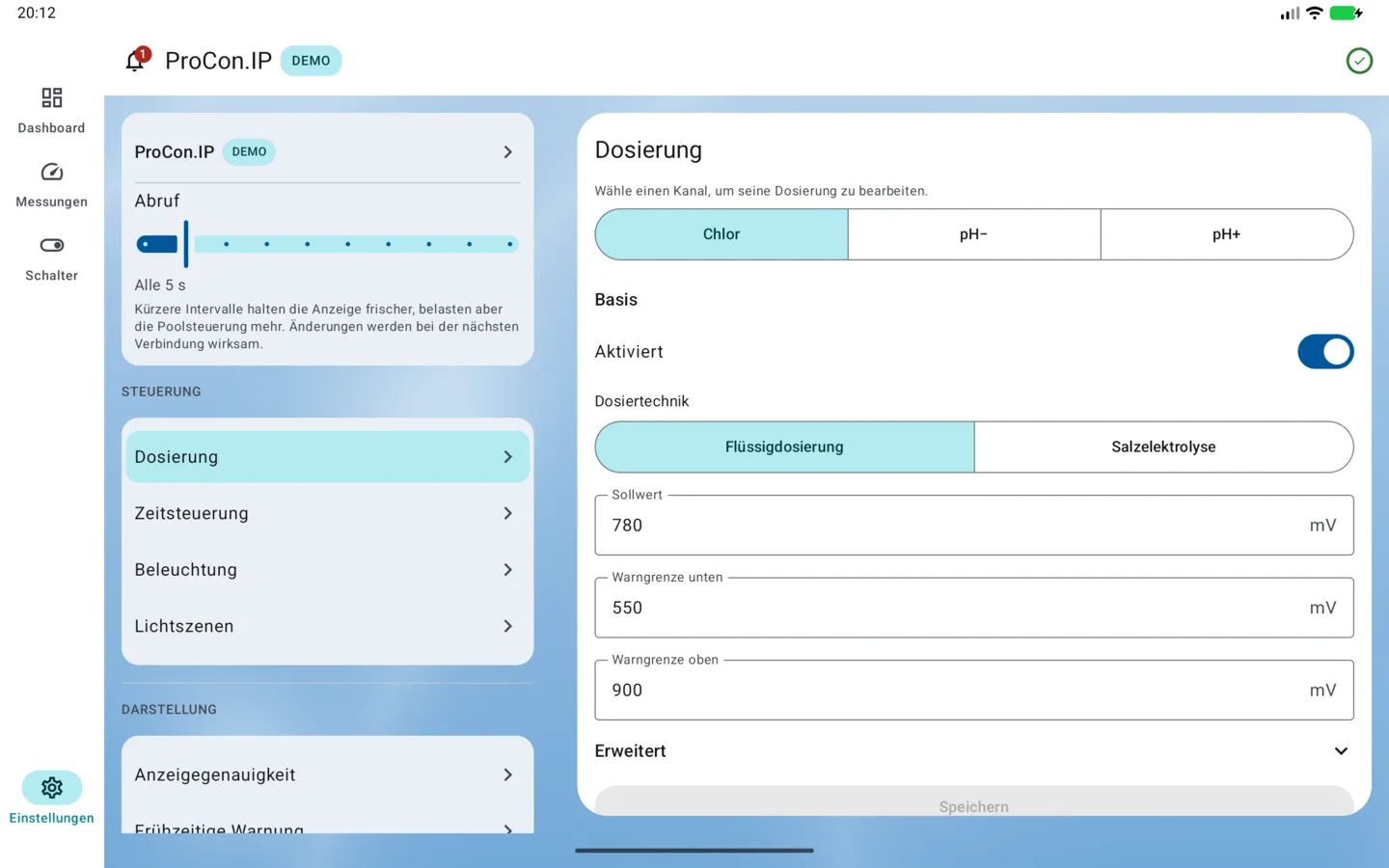Toggle the Aktiviert switch off
Image resolution: width=1389 pixels, height=868 pixels.
[1325, 352]
